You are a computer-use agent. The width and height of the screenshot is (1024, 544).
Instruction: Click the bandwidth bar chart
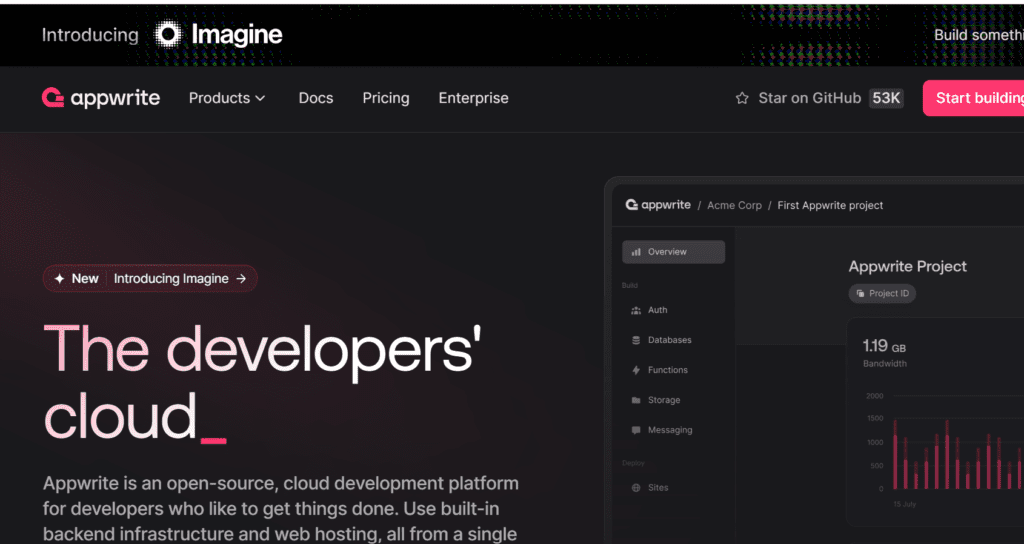(x=957, y=454)
